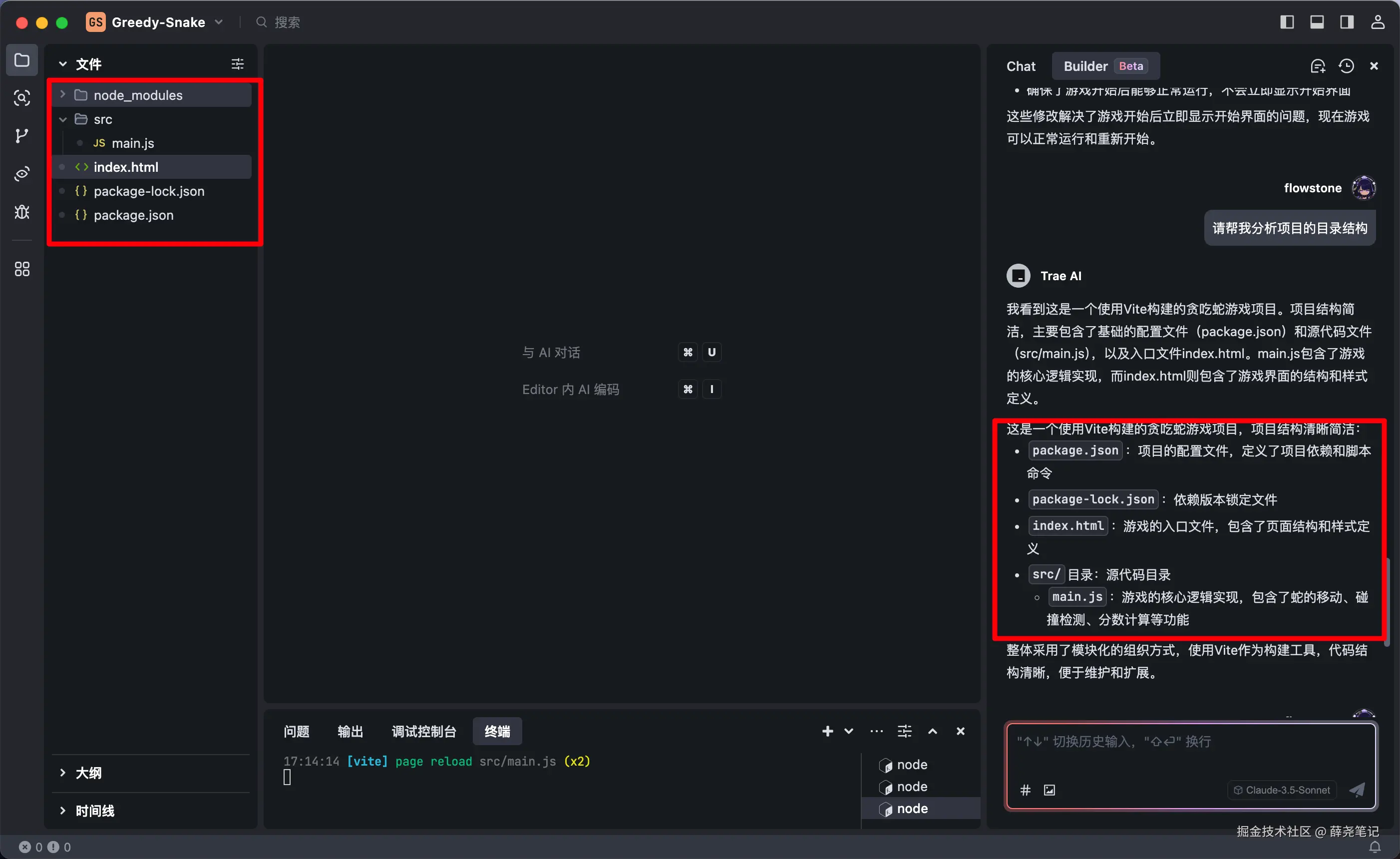Start a new chat session icon
1400x859 pixels.
pyautogui.click(x=1318, y=66)
